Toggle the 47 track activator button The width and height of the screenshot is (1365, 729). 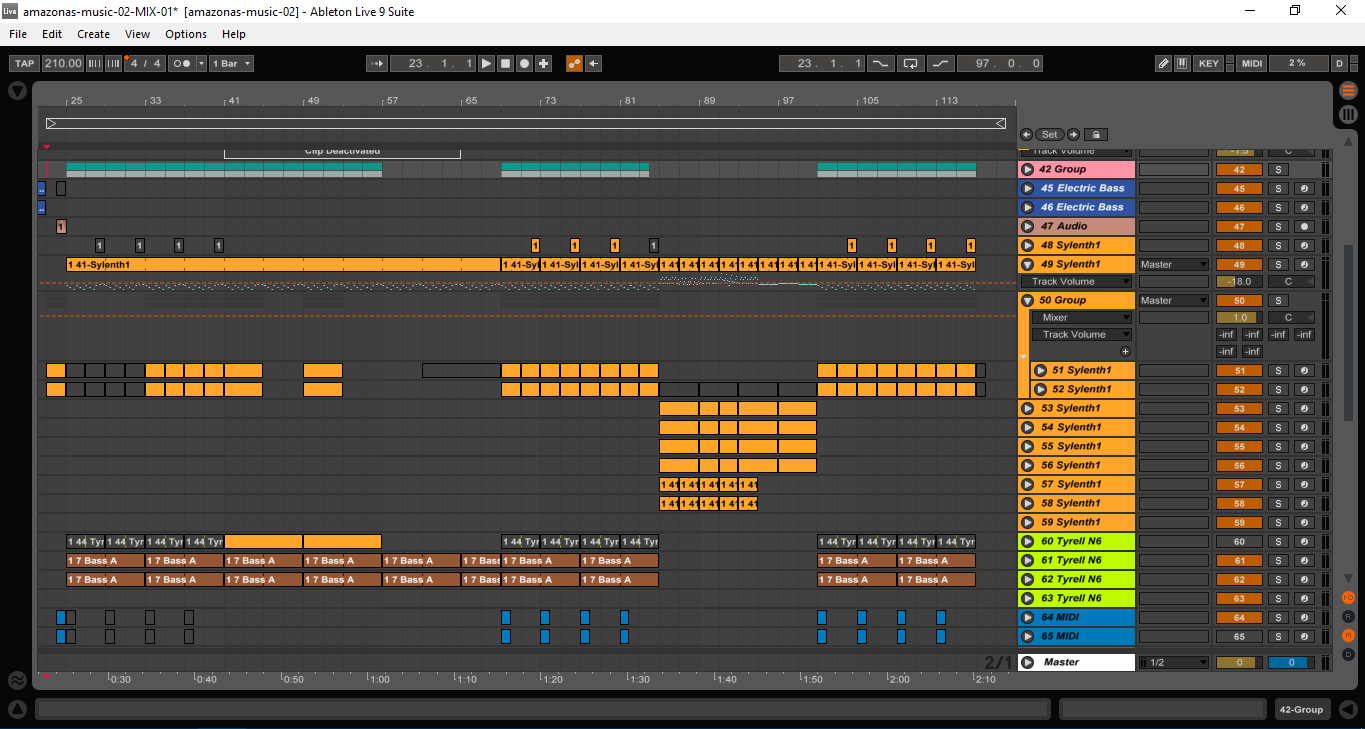[x=1239, y=227]
